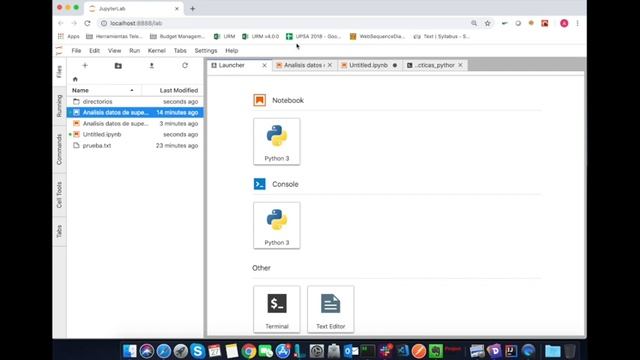Open the Commands sidebar panel
The image size is (640, 360).
[x=59, y=150]
